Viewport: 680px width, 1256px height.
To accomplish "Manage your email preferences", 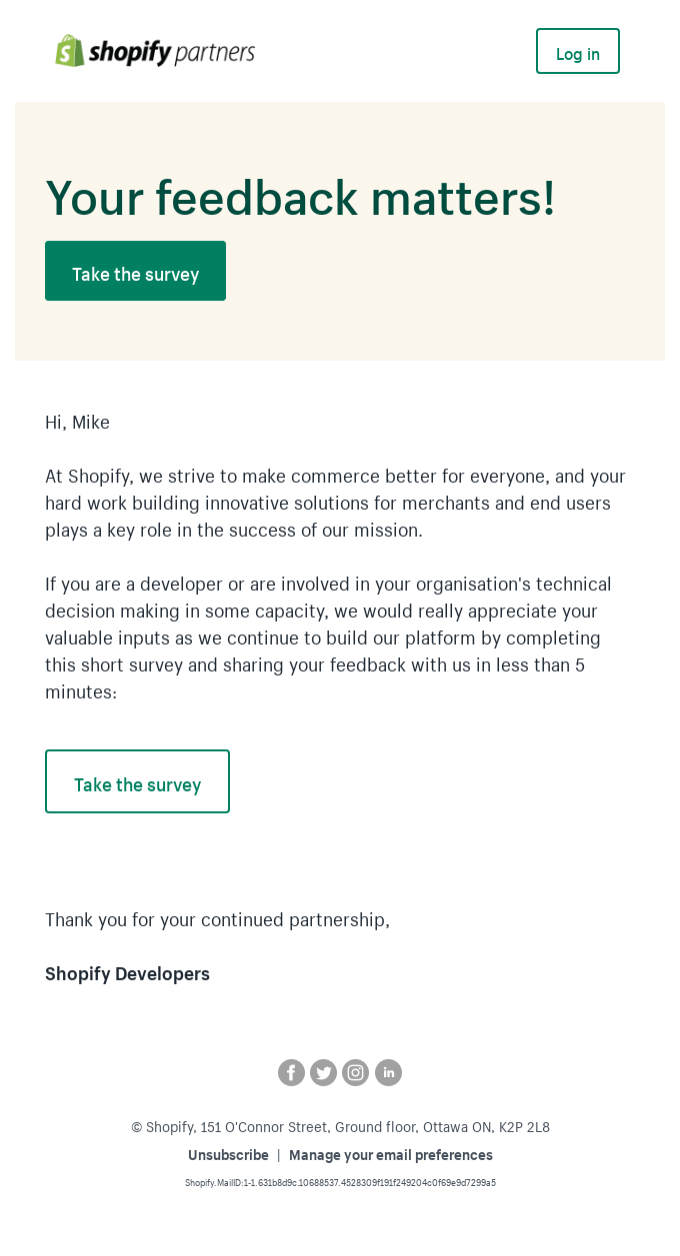I will 390,1155.
